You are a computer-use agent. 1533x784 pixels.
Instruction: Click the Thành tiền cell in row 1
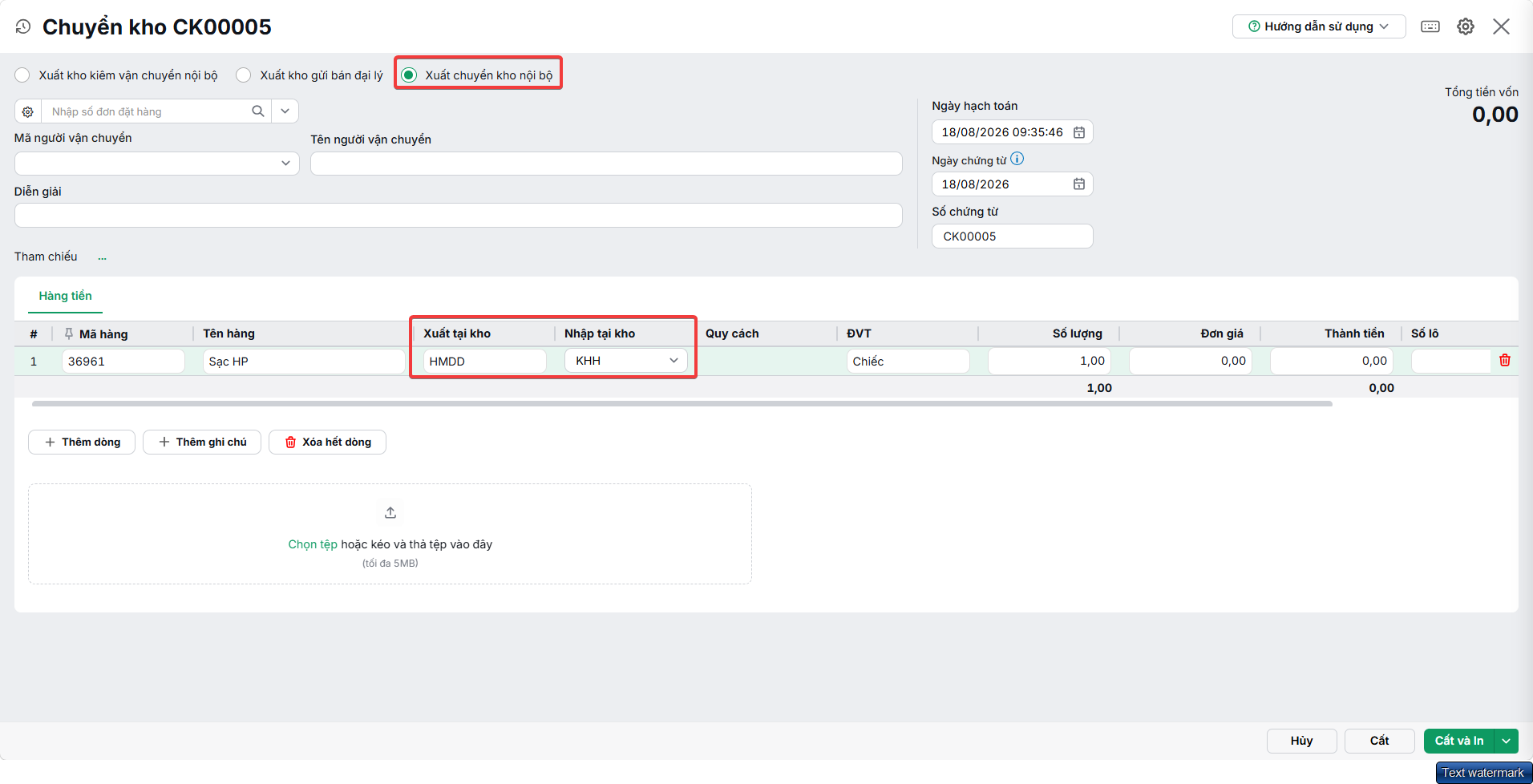point(1331,362)
